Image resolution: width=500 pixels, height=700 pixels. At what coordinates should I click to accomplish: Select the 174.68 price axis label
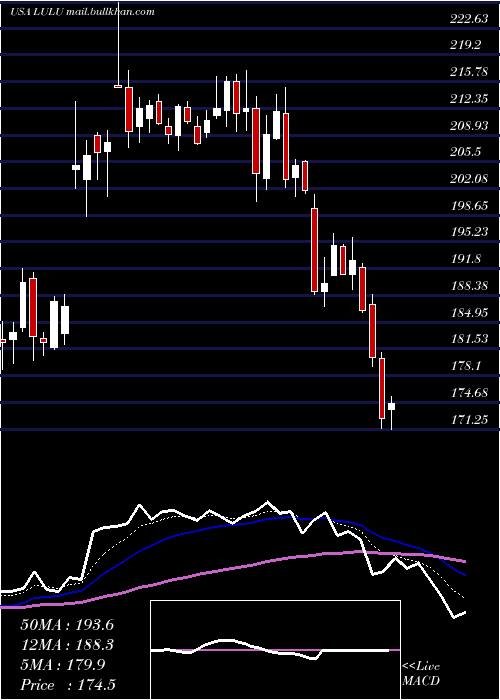point(469,393)
